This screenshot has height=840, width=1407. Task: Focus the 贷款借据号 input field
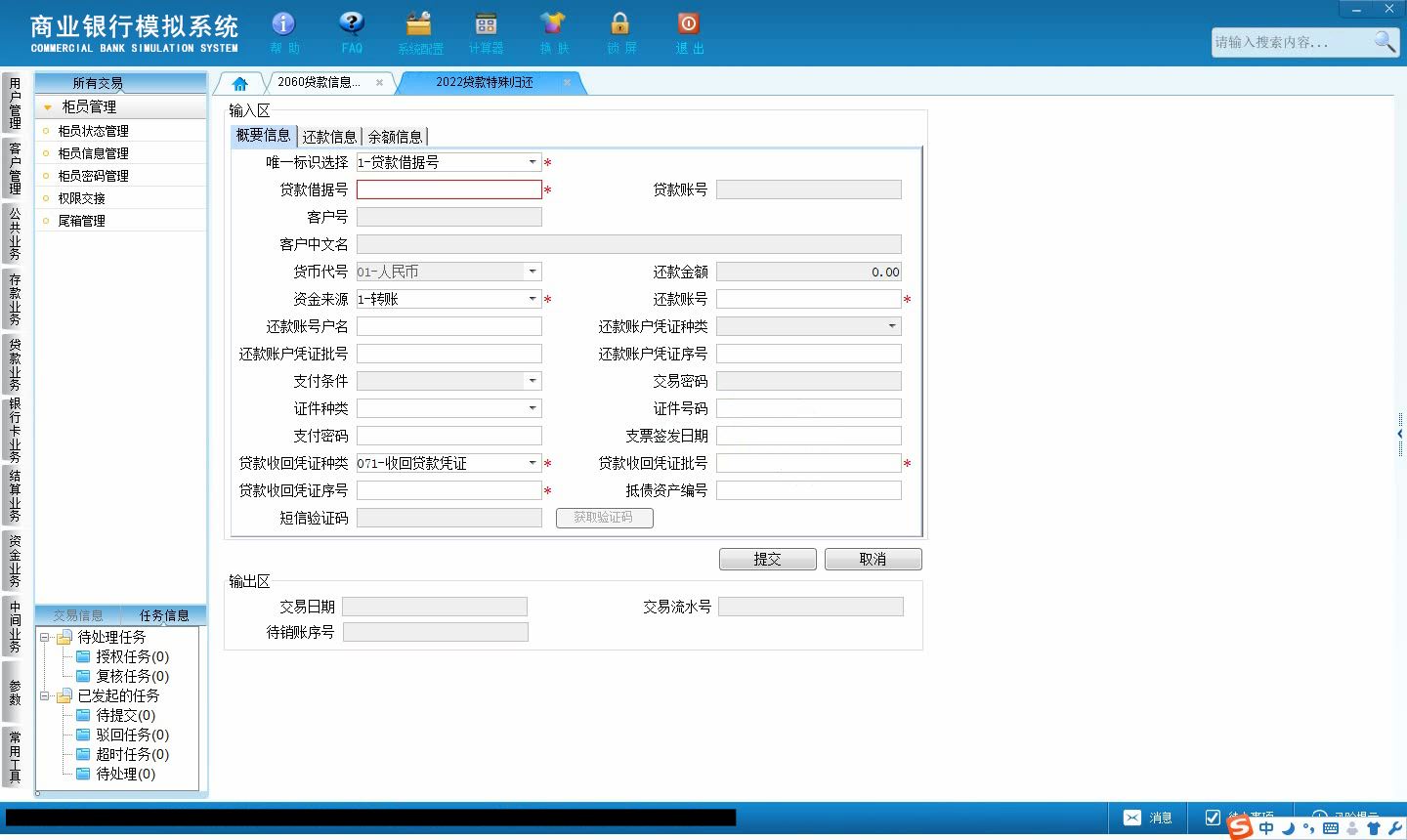click(x=449, y=189)
